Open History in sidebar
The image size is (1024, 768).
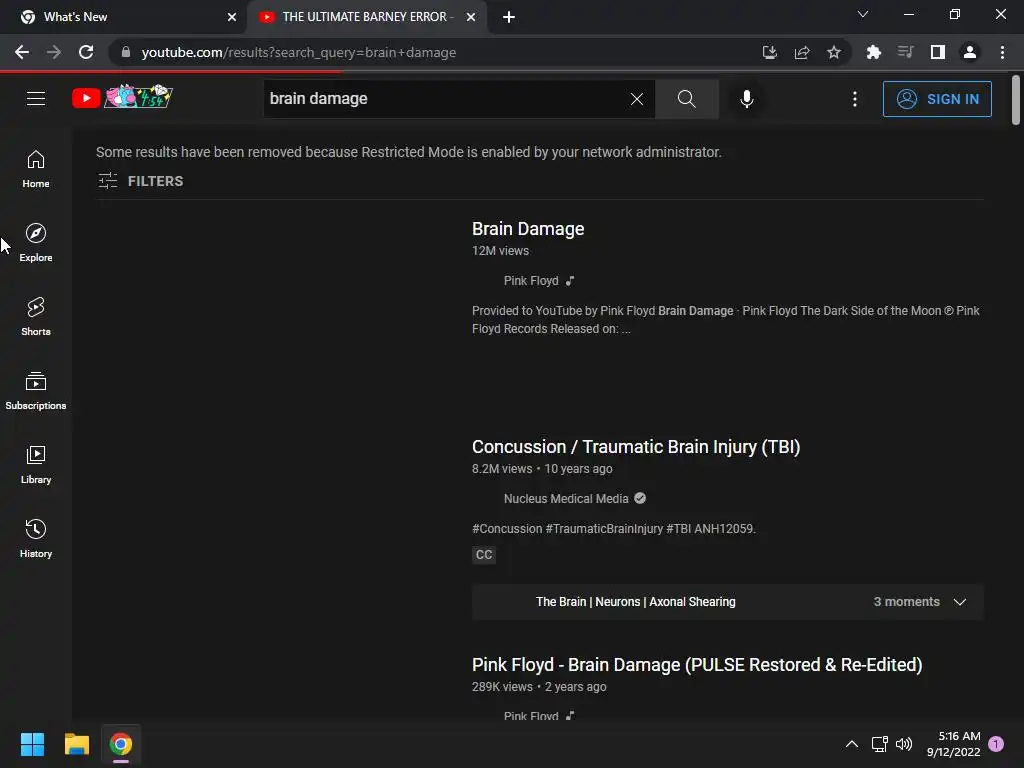(36, 539)
